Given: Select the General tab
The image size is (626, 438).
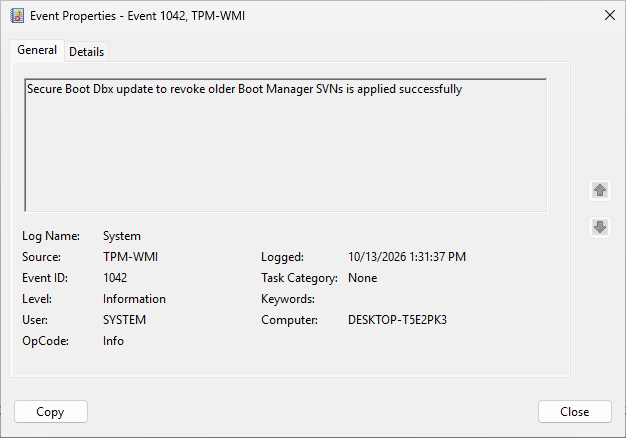Looking at the screenshot, I should point(37,50).
